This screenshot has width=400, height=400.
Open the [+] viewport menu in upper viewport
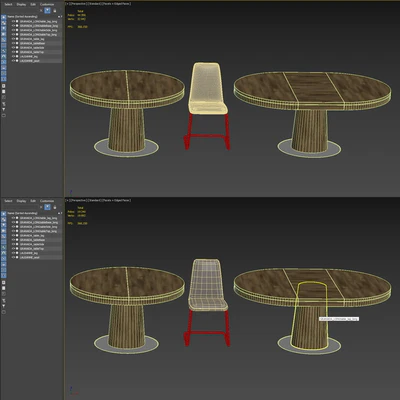(x=67, y=4)
